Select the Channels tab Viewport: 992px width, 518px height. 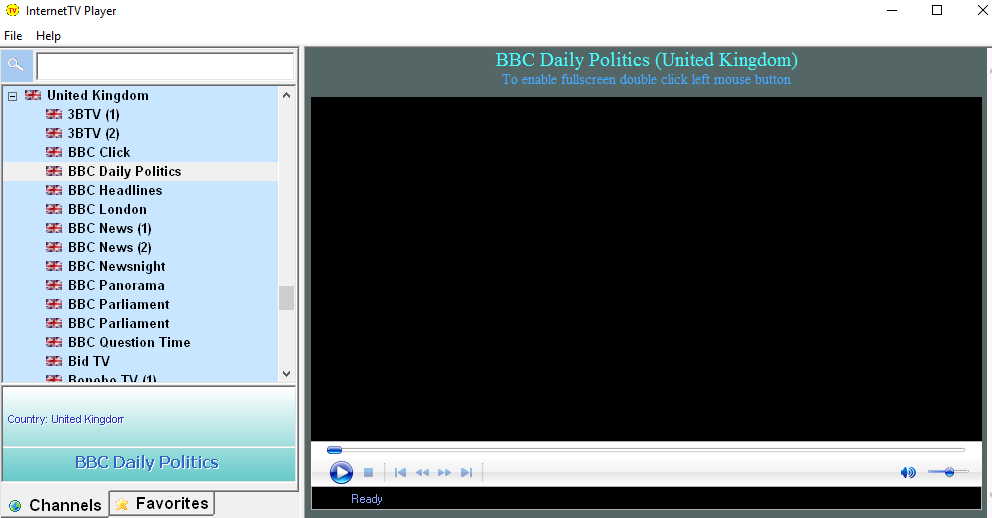point(55,505)
